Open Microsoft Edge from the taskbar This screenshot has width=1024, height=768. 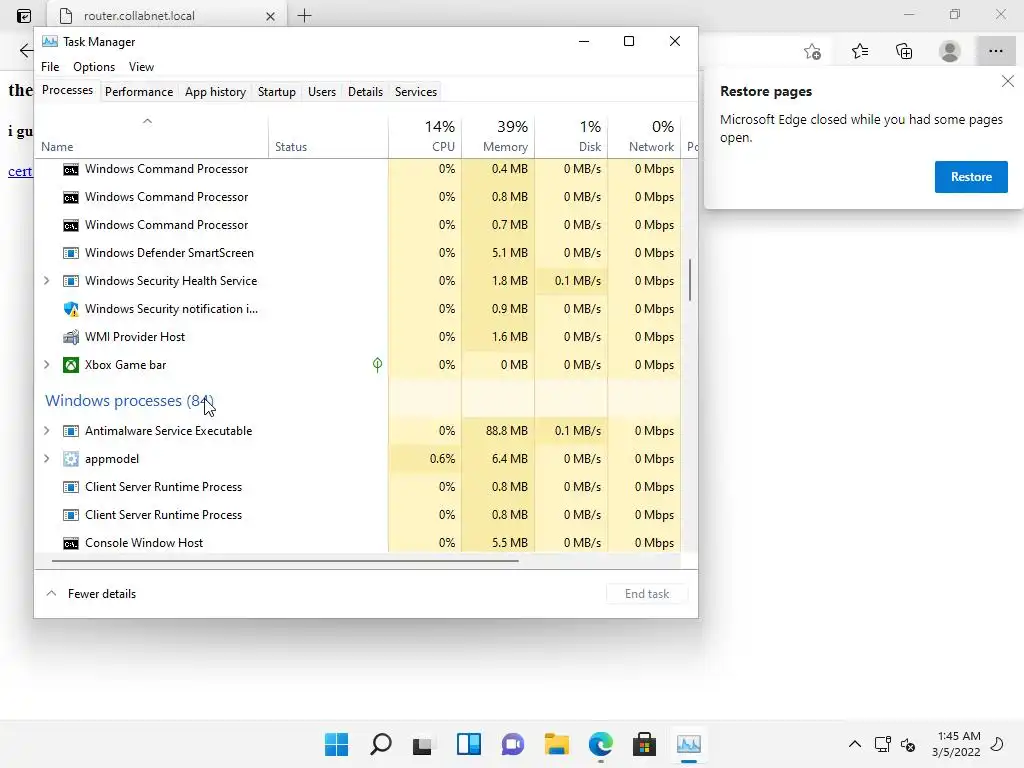point(600,744)
